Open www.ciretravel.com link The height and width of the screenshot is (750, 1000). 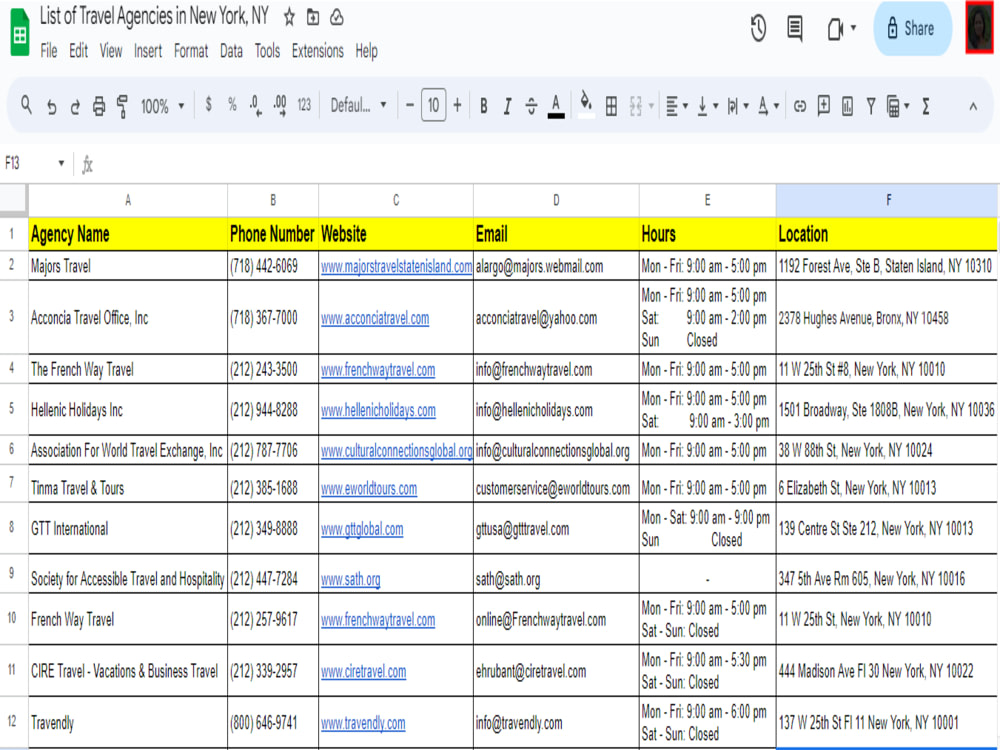click(x=364, y=672)
